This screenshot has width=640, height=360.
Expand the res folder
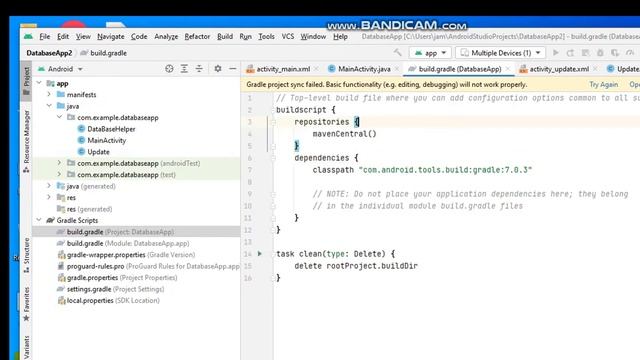pos(49,198)
